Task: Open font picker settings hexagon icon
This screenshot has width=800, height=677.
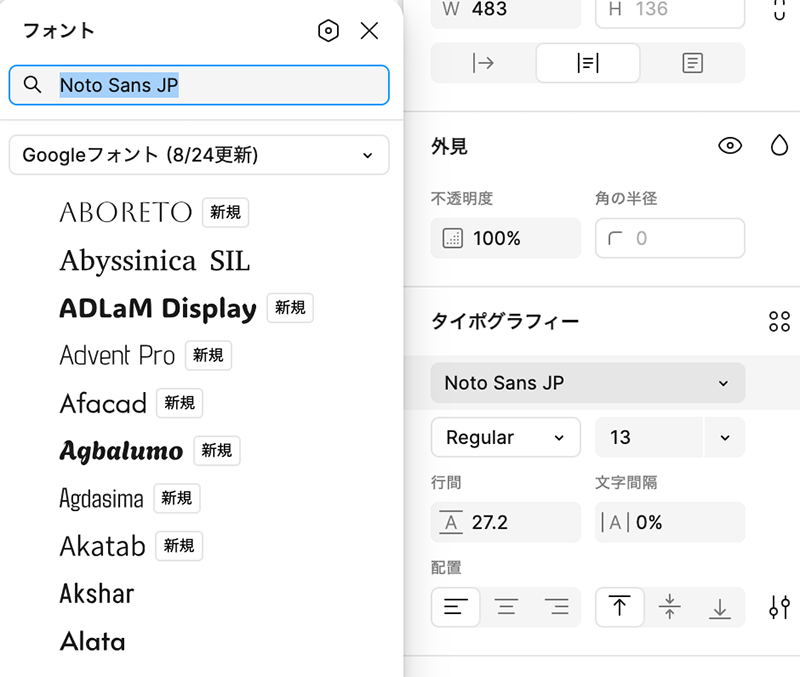Action: (x=328, y=31)
